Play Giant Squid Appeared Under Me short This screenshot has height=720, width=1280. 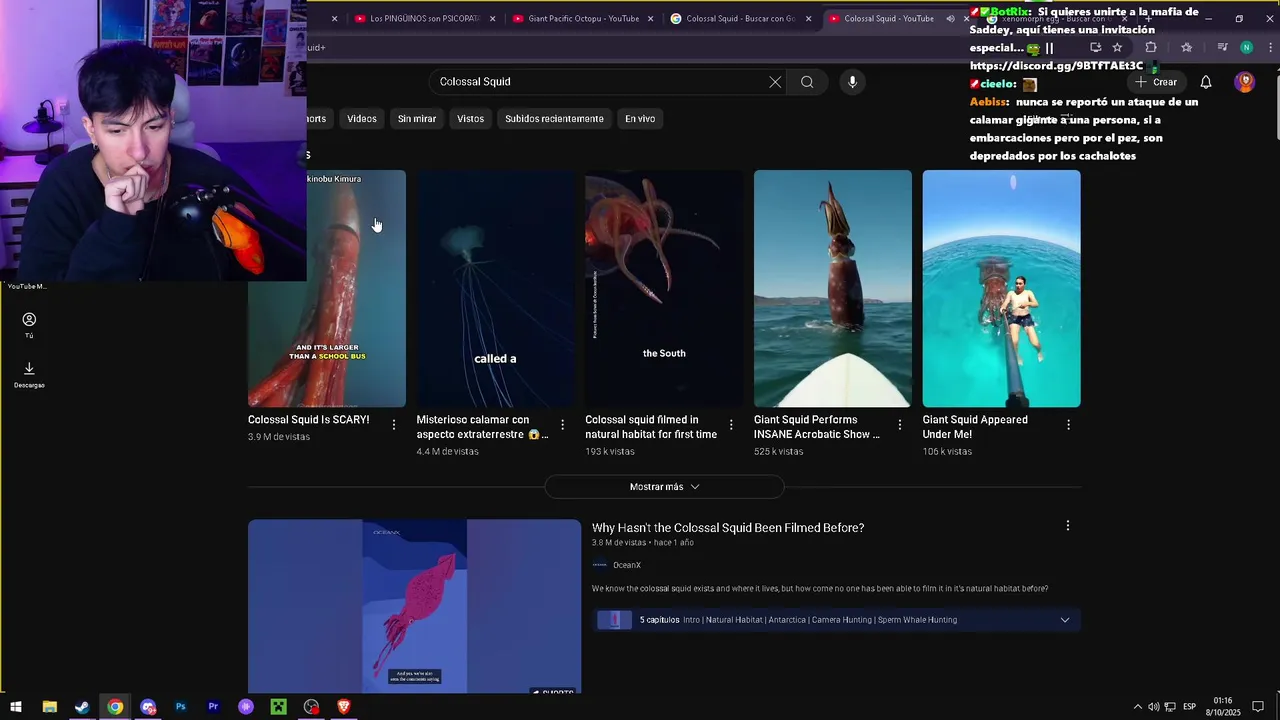click(x=1001, y=289)
